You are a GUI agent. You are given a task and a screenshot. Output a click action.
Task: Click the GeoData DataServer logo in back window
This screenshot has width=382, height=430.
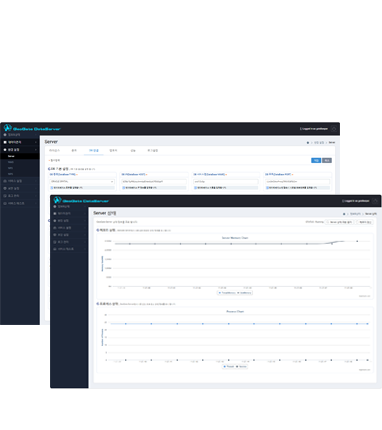coord(32,128)
